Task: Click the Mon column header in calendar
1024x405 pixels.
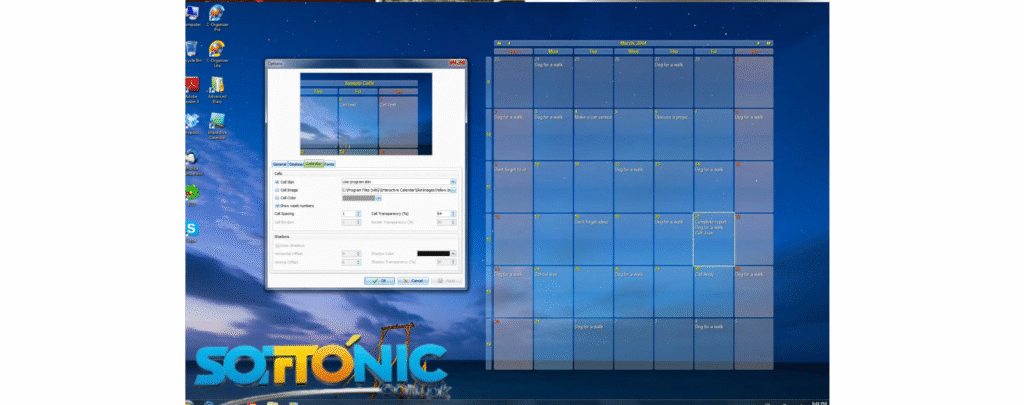Action: 553,51
